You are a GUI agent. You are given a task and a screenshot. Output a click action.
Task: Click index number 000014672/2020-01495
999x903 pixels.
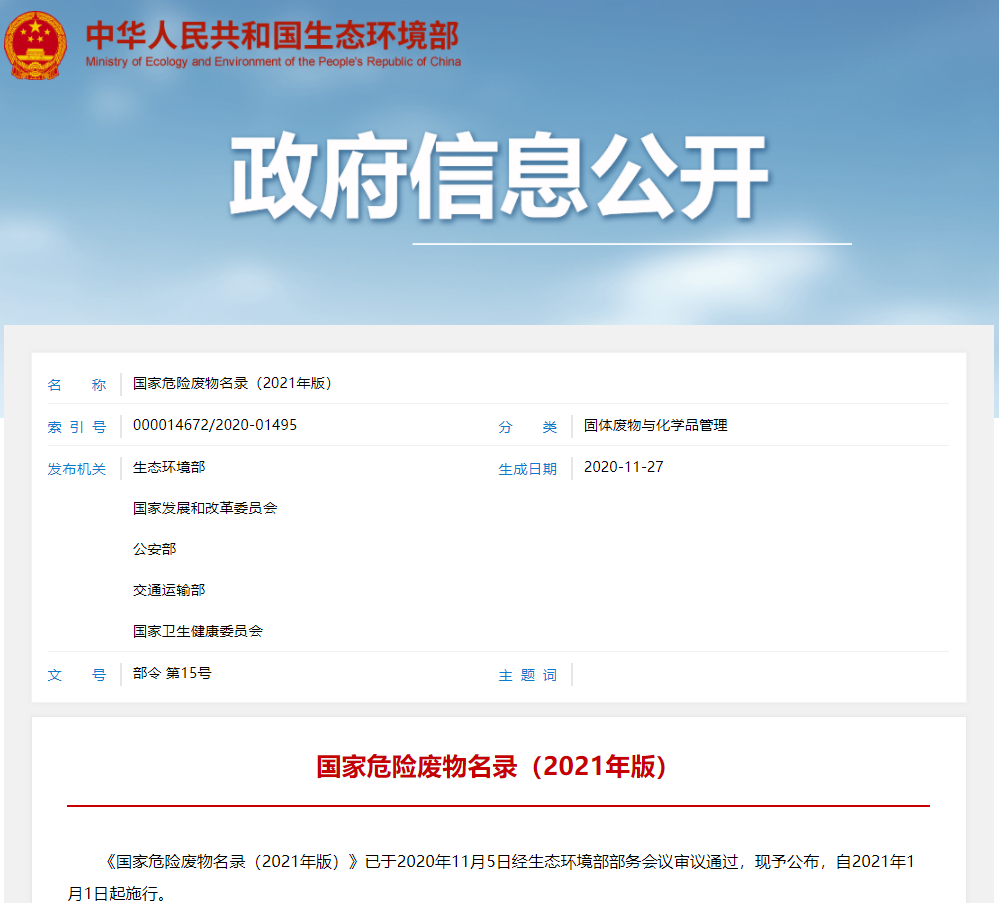(x=215, y=425)
